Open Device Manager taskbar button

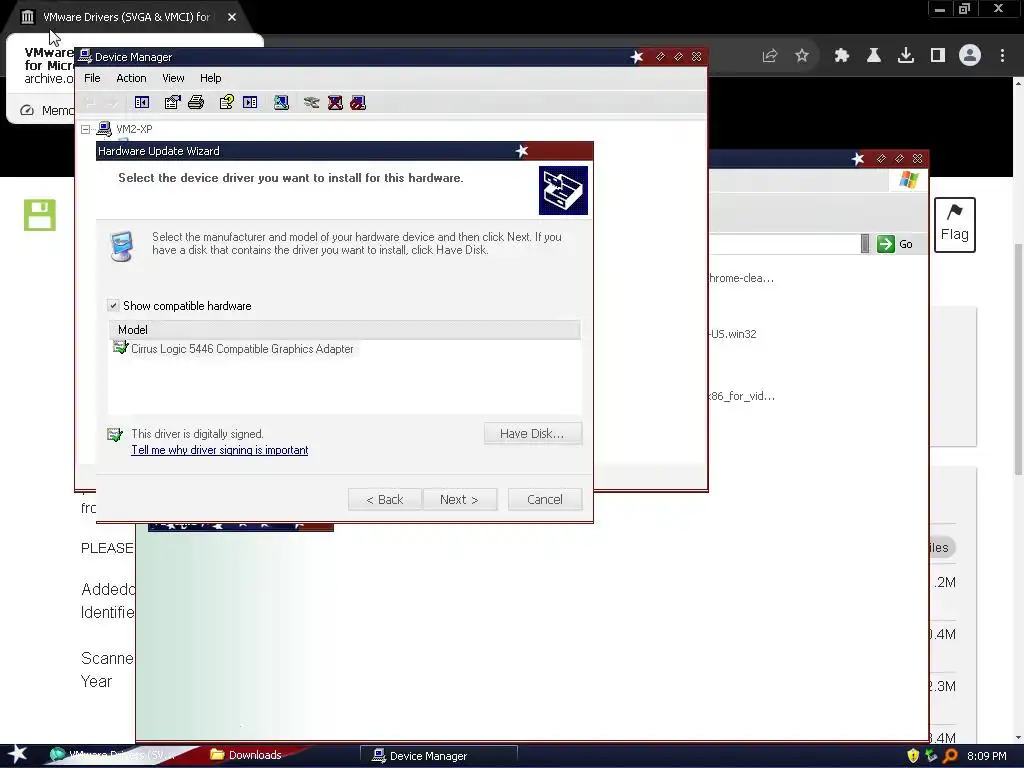click(438, 756)
